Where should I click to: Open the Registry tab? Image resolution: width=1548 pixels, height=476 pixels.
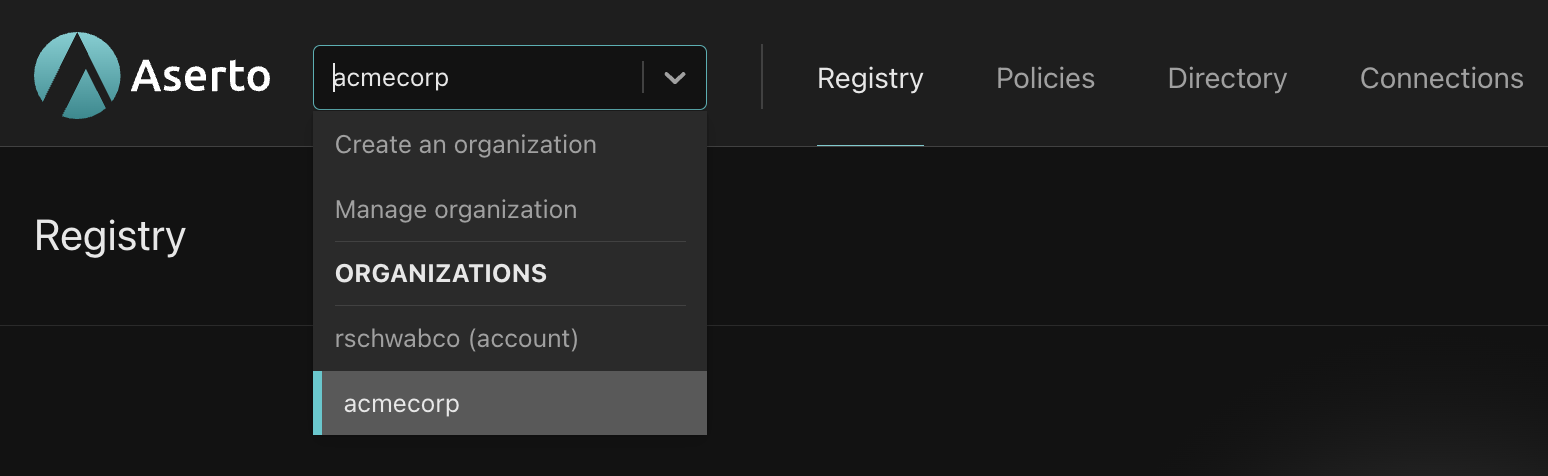pos(870,78)
